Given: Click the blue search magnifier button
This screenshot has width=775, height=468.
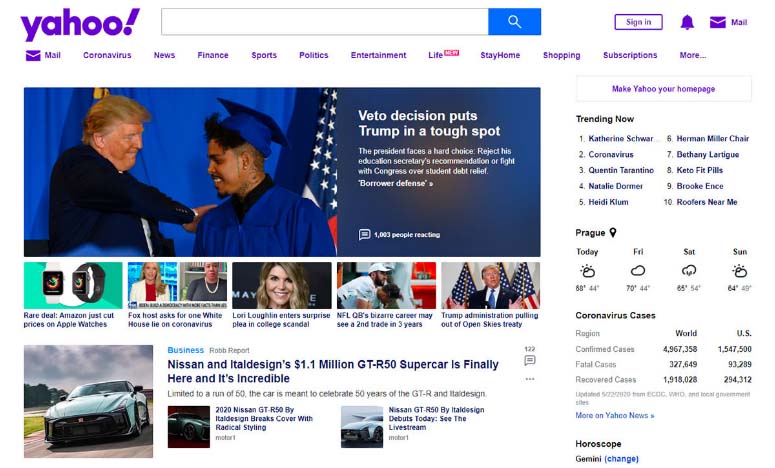Looking at the screenshot, I should (x=514, y=22).
